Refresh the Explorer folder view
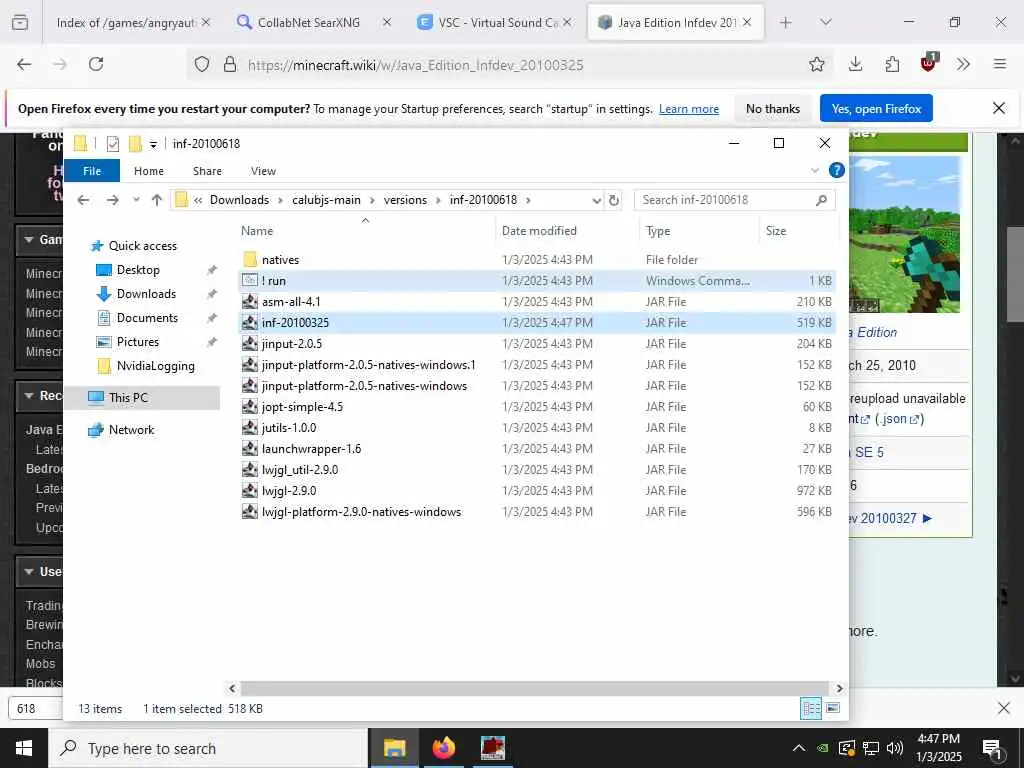Screen dimensions: 1024x768 click(x=614, y=200)
